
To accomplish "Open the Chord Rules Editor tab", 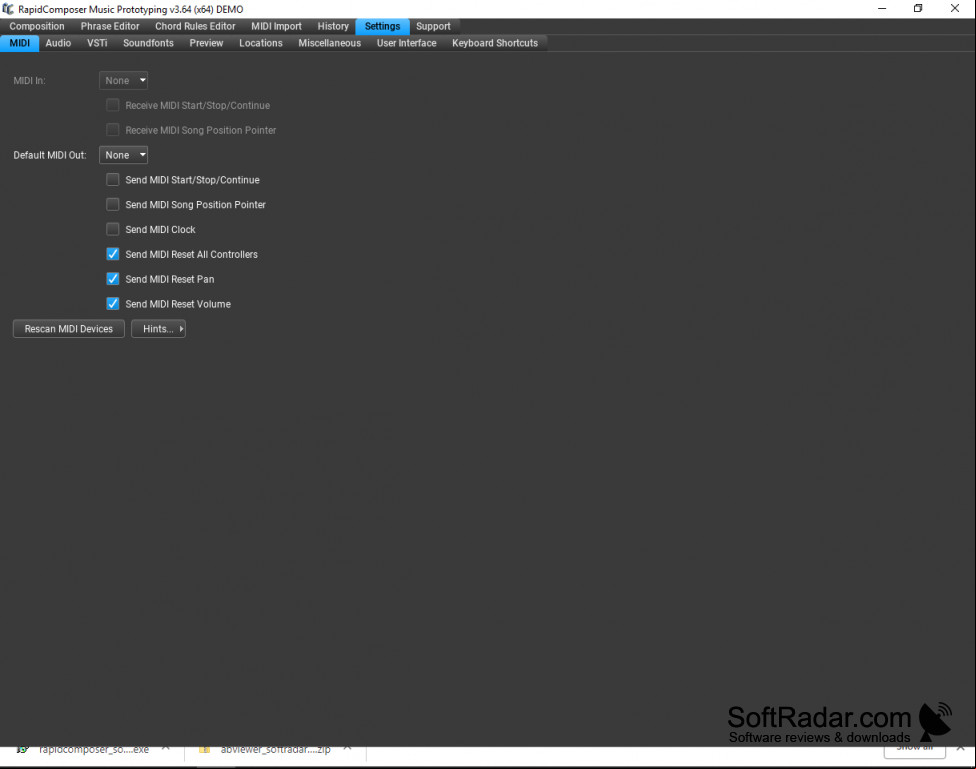I will (x=195, y=26).
